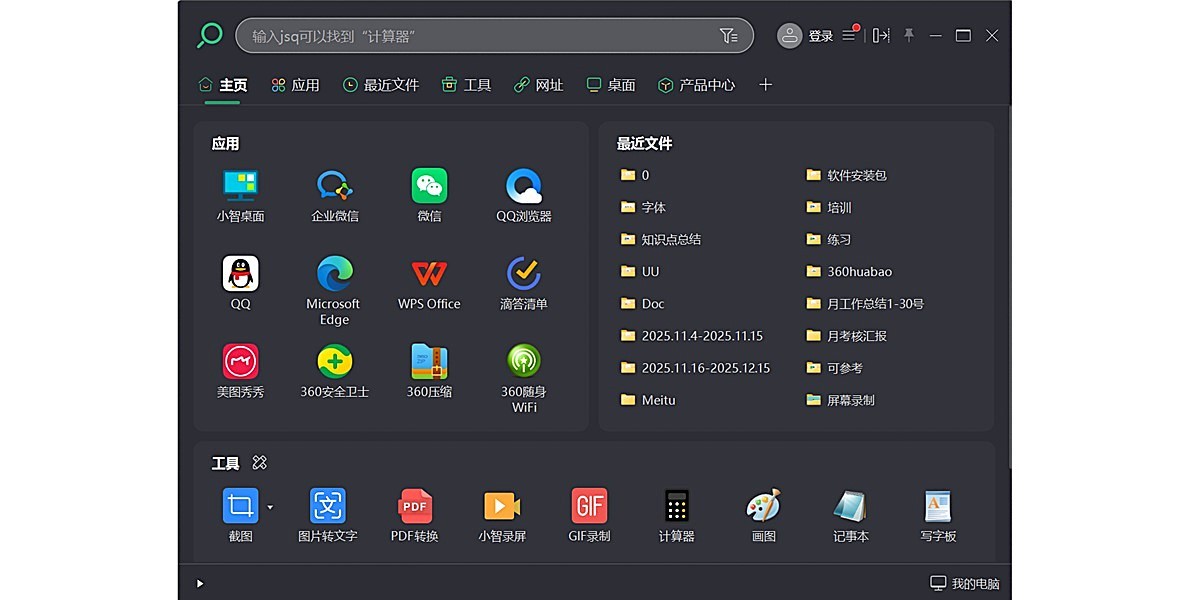Expand the 截图 tool options arrow
Screen dimensions: 1200x600
click(268, 505)
